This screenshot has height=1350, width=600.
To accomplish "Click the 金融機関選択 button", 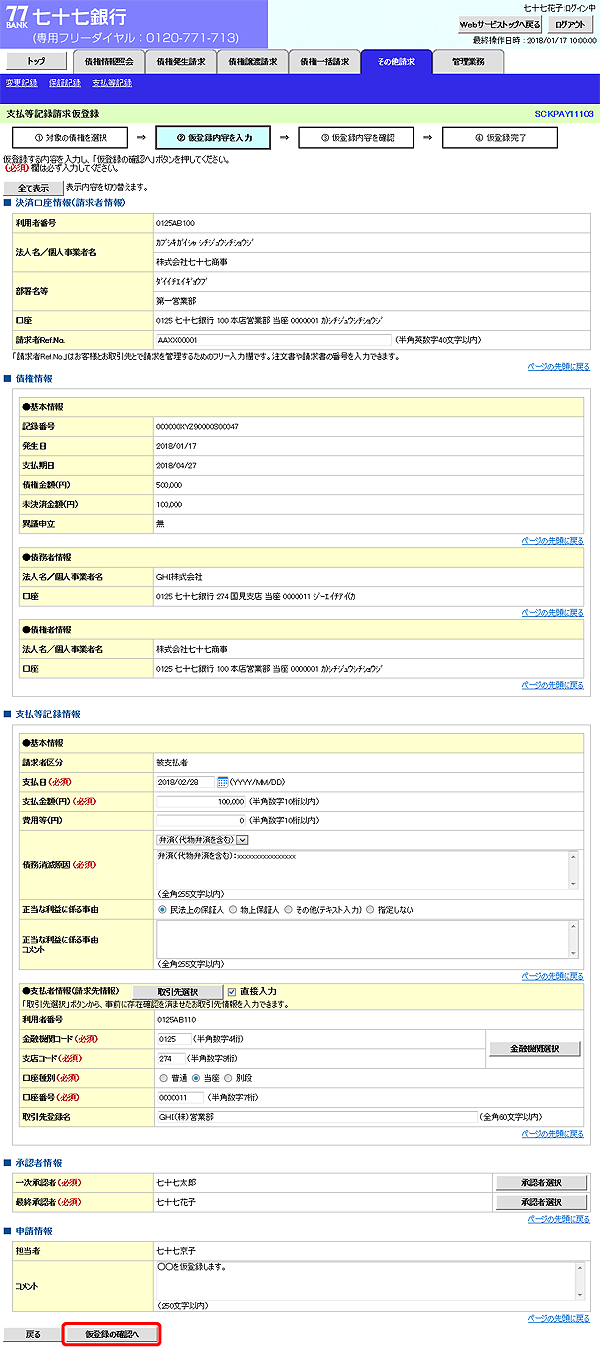I will click(x=536, y=1048).
